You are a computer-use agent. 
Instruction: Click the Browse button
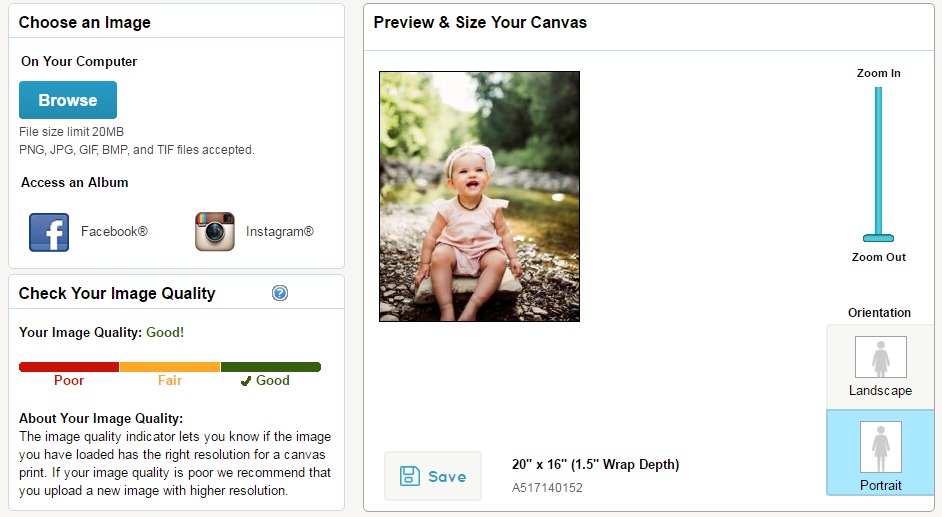coord(68,100)
